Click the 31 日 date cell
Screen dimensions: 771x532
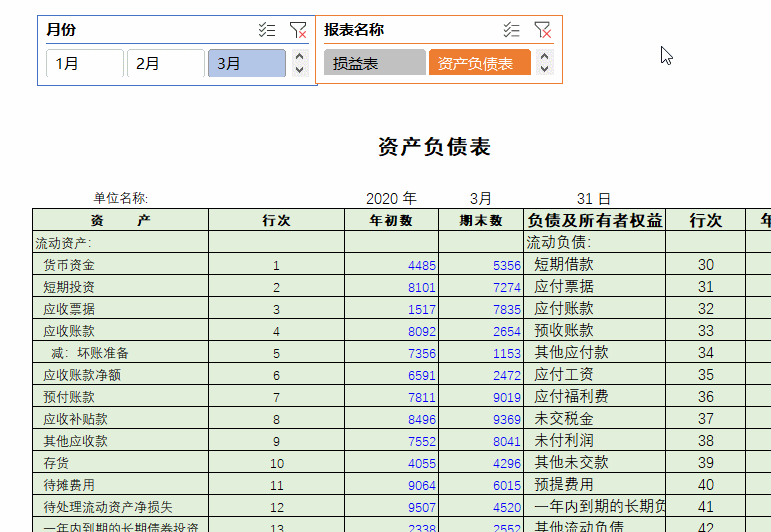pyautogui.click(x=593, y=199)
